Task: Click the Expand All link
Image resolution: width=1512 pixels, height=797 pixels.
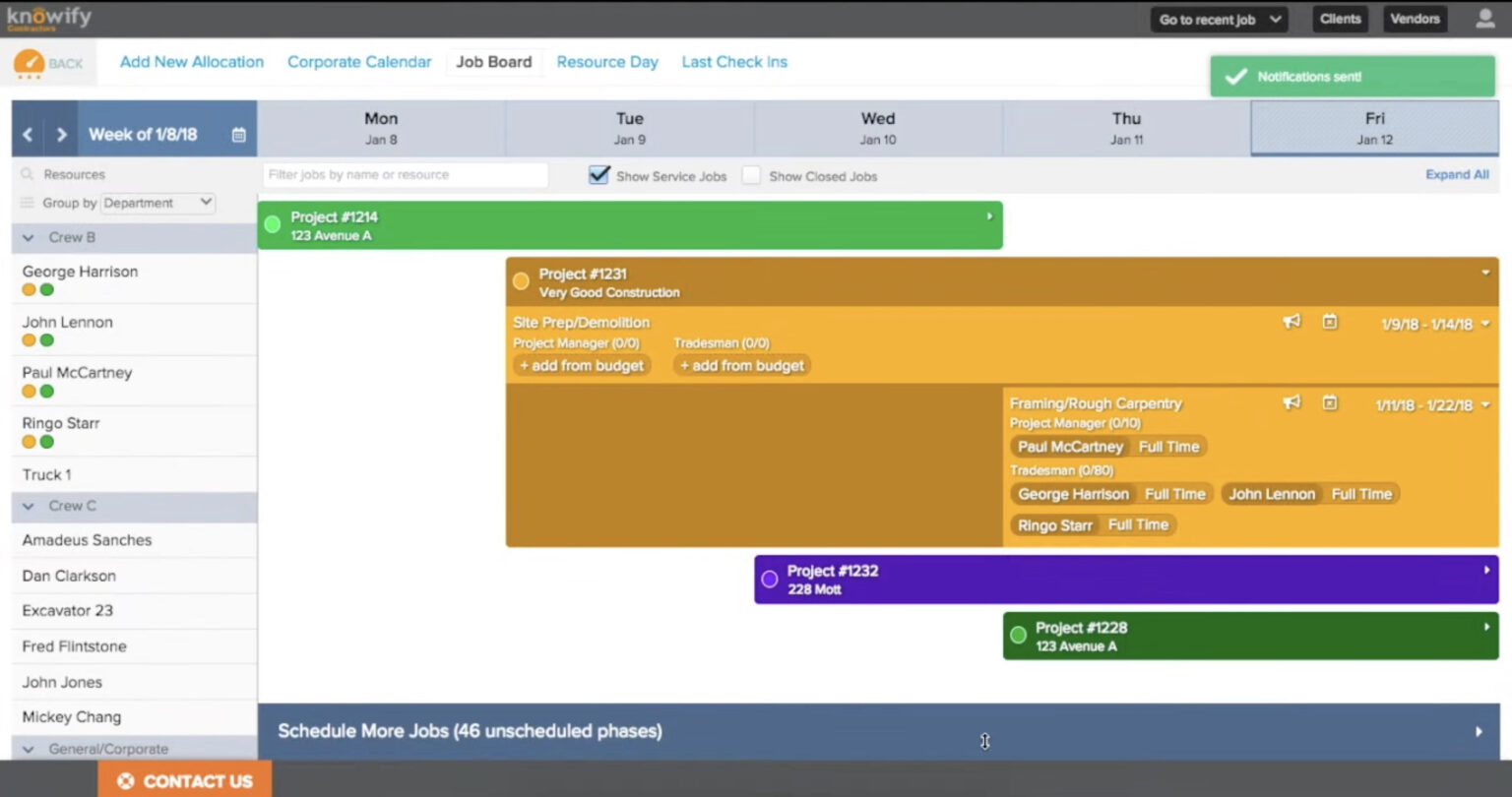Action: (1457, 174)
